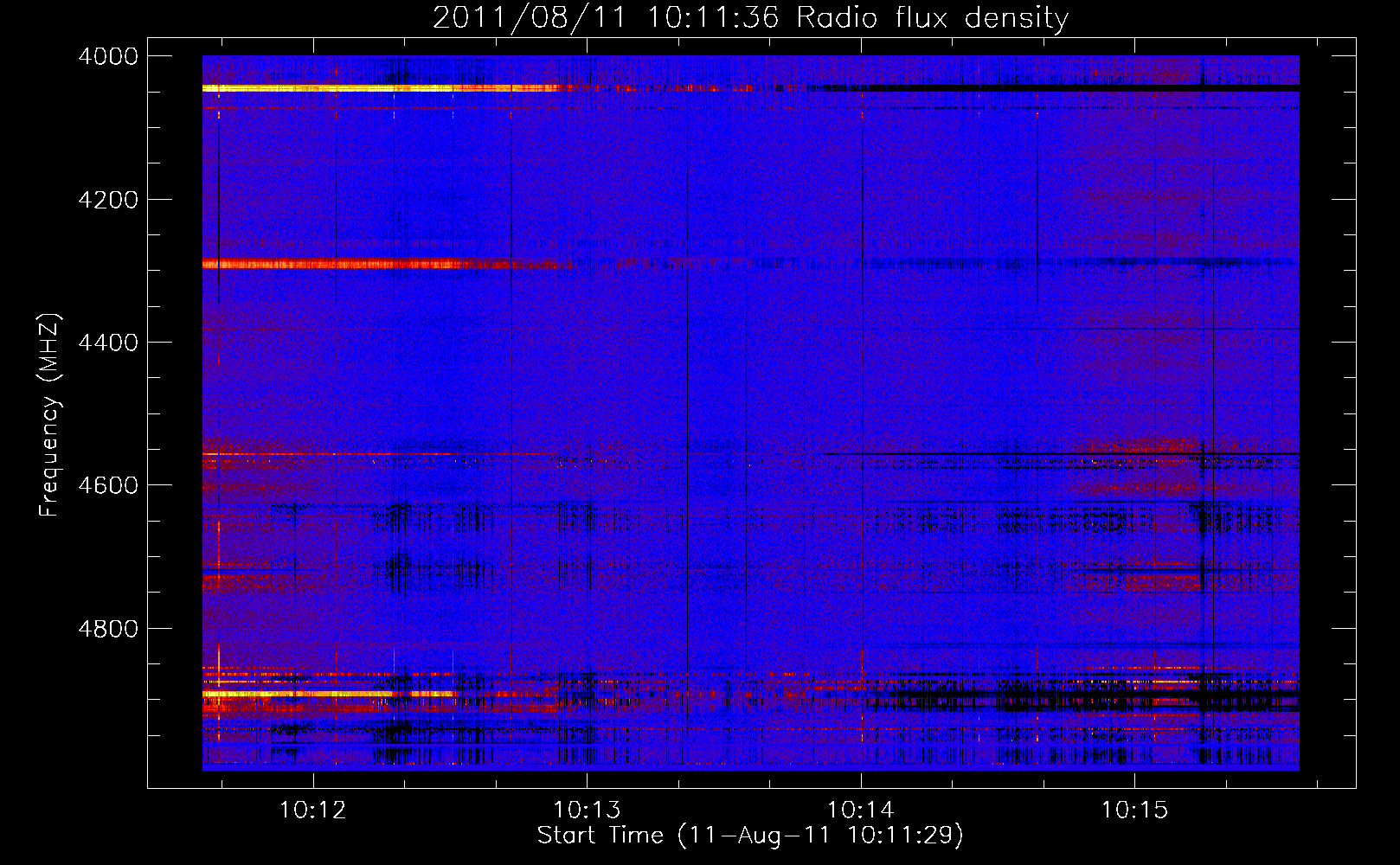The height and width of the screenshot is (865, 1400).
Task: Click the 4400 frequency axis label
Action: coord(108,343)
